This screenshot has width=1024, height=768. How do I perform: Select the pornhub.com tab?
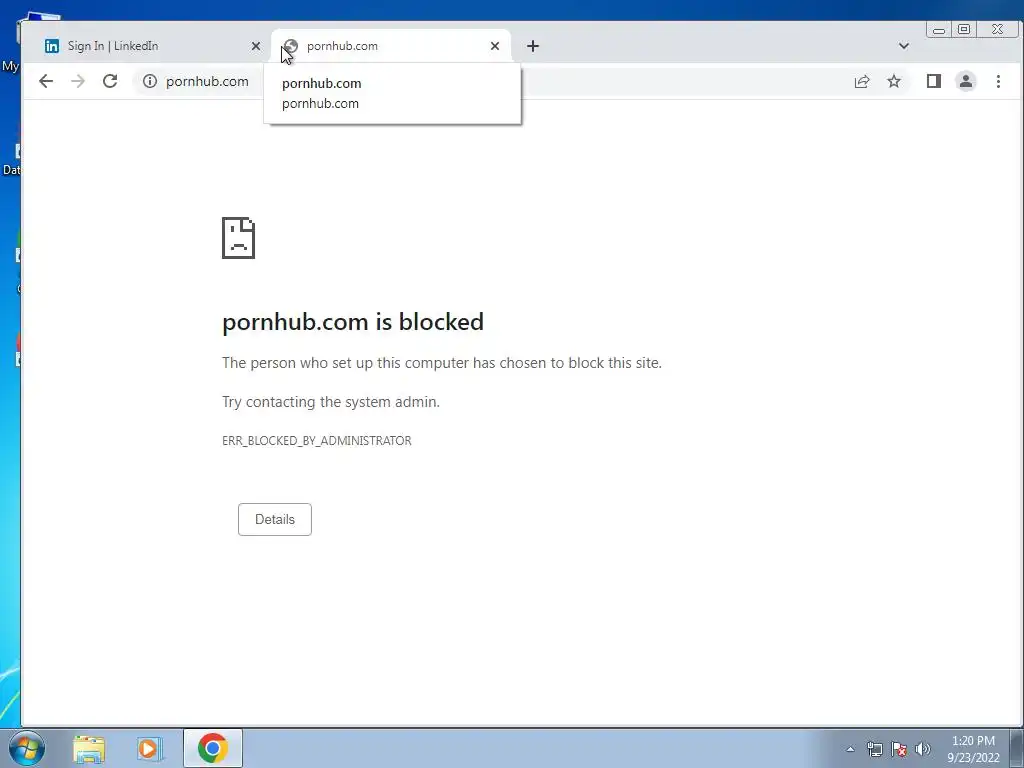coord(391,46)
